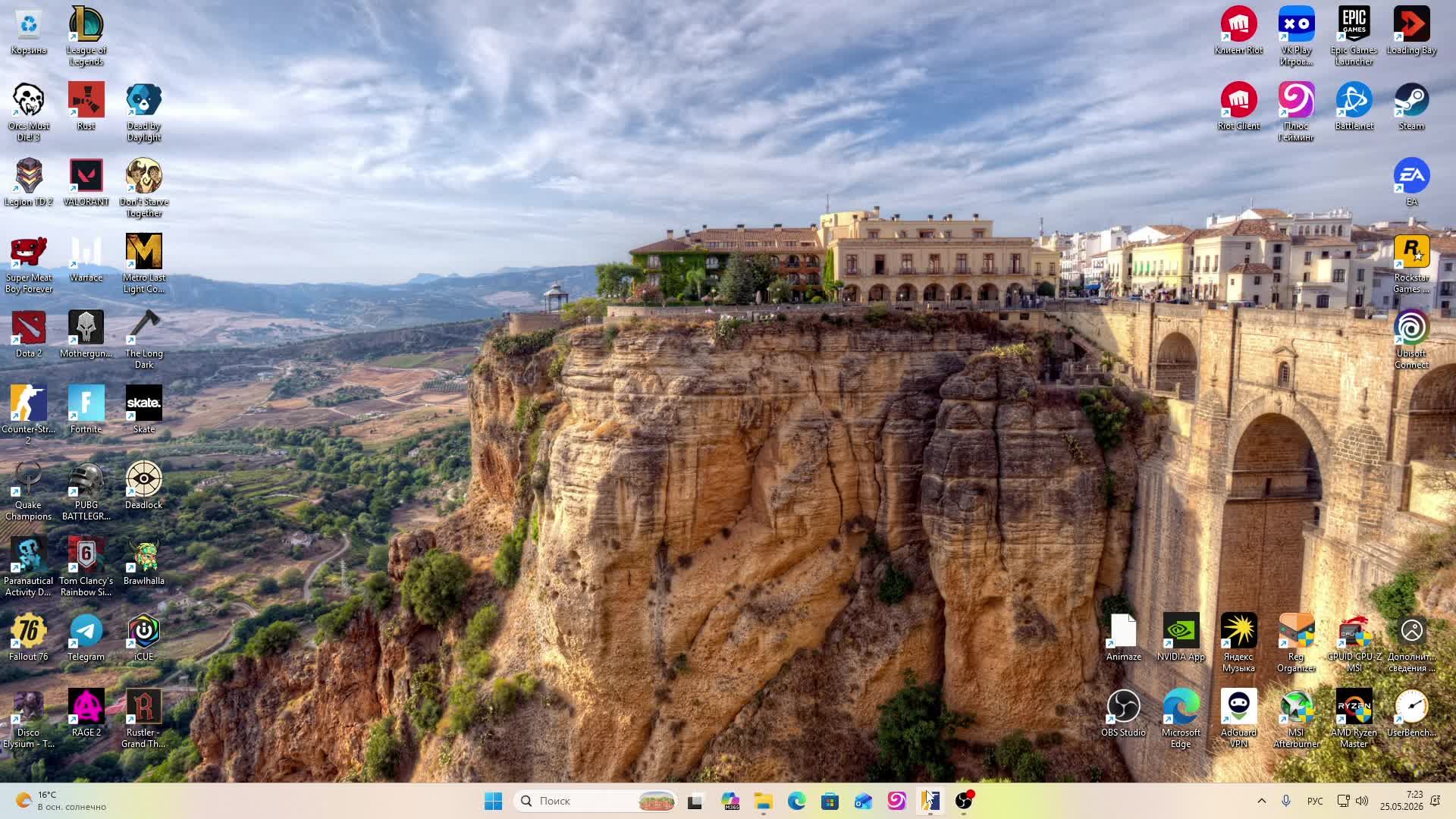
Task: Launch the VALORANT shortcut
Action: [x=86, y=183]
